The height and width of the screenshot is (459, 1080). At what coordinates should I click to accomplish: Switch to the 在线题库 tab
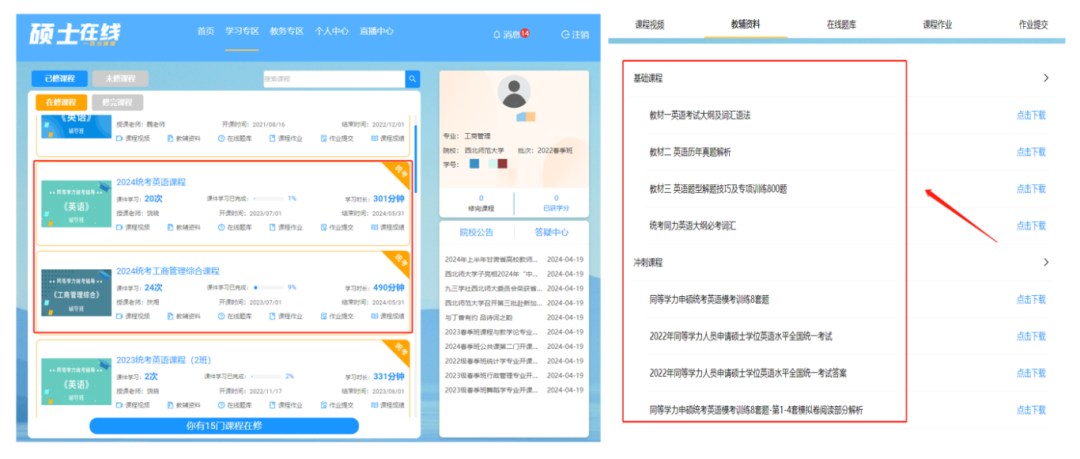pyautogui.click(x=841, y=25)
